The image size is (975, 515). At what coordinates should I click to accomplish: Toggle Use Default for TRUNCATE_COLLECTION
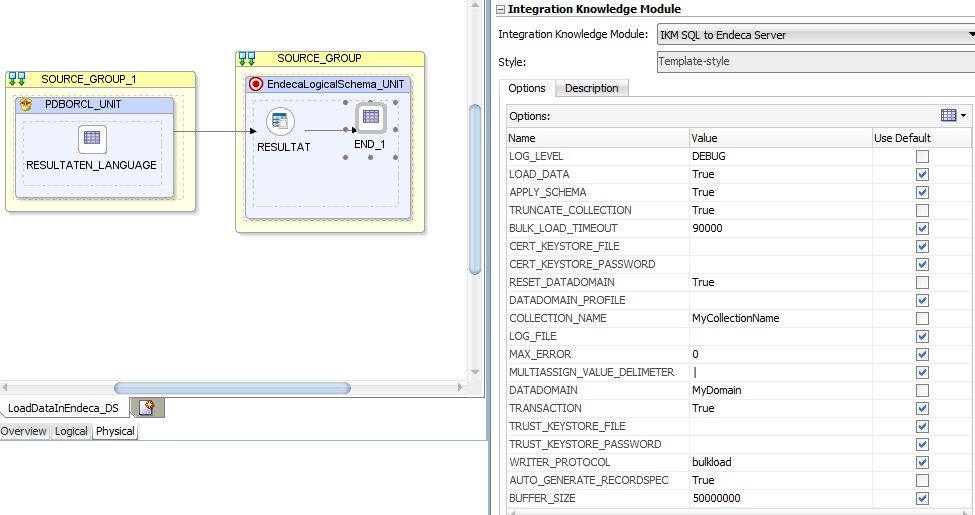click(922, 210)
